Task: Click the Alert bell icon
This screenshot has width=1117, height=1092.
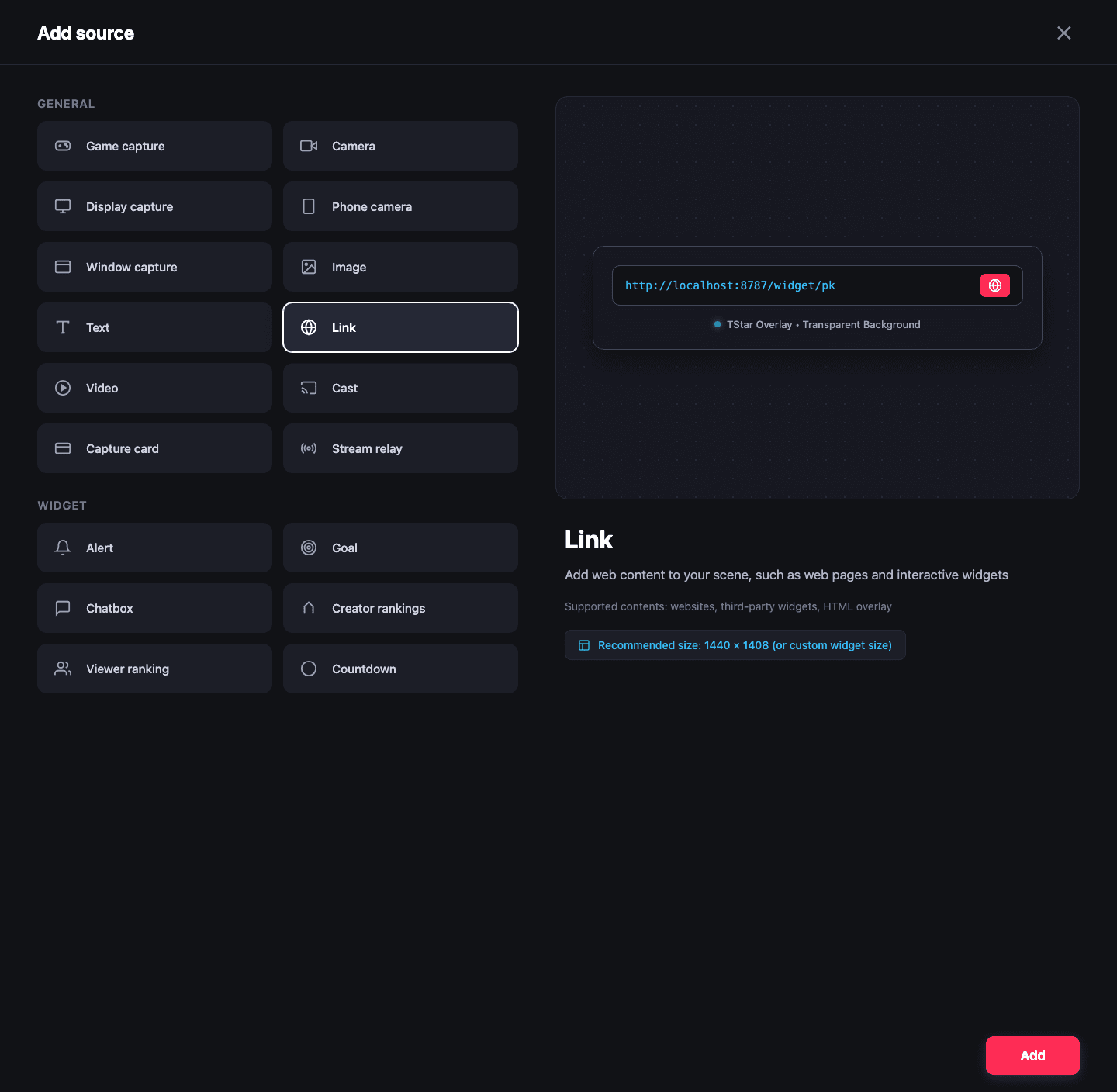Action: coord(63,548)
